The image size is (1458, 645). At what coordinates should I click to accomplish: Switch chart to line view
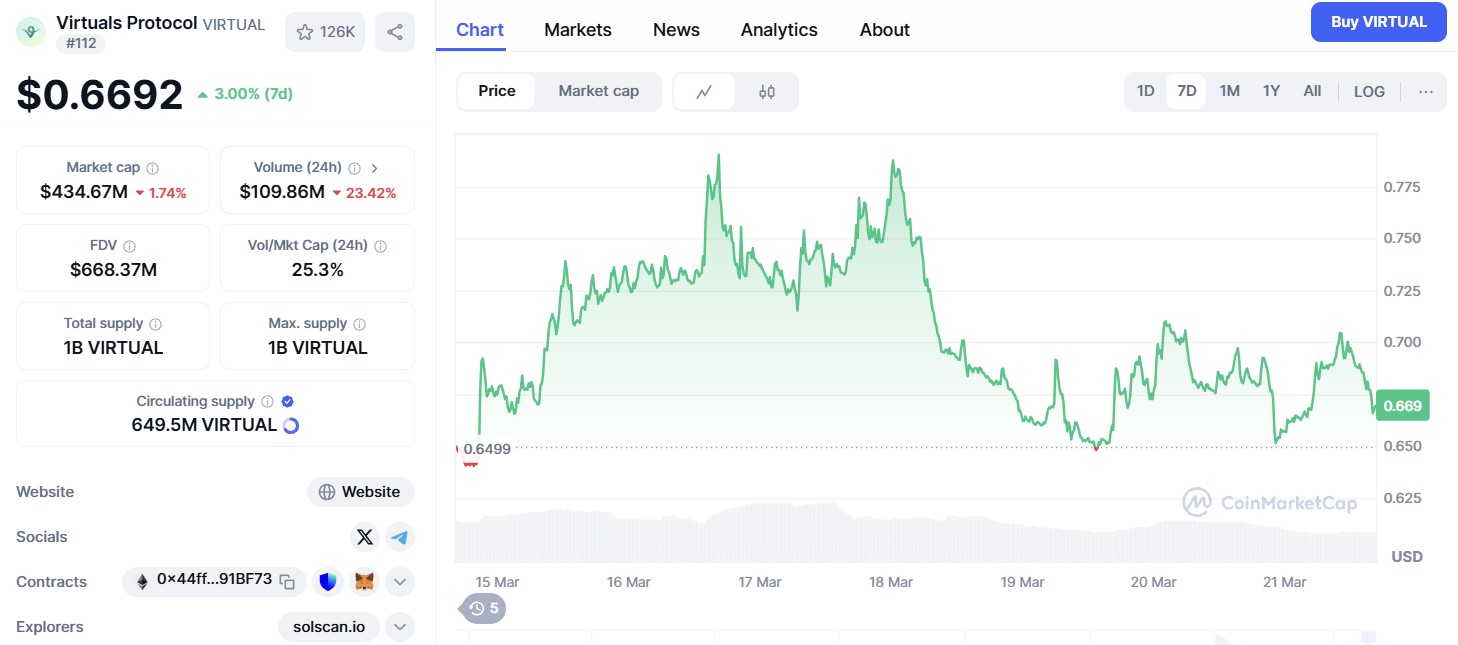[x=704, y=92]
